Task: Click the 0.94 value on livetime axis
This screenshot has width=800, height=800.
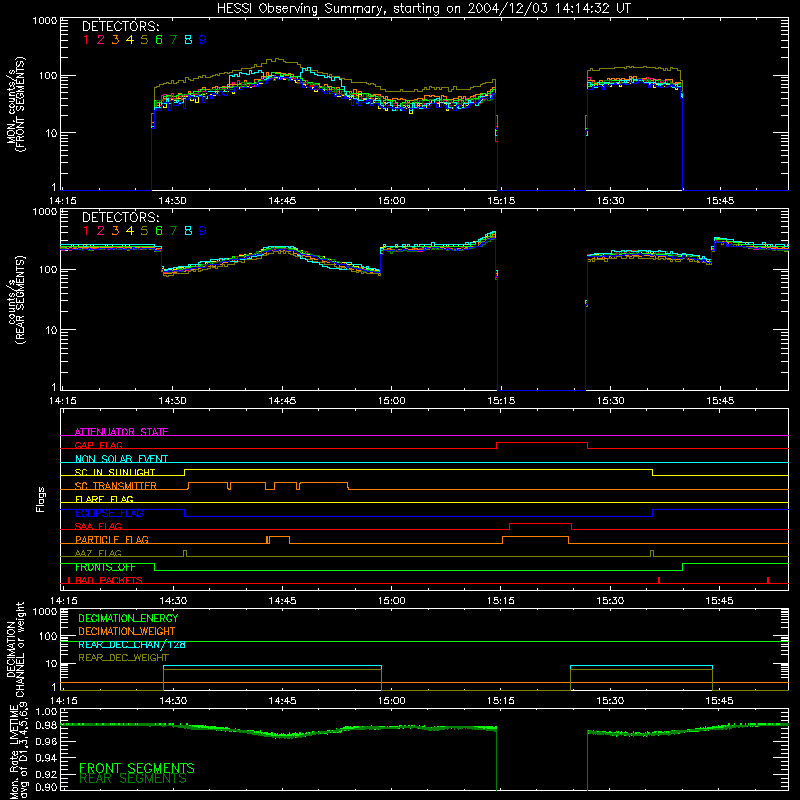Action: coord(45,758)
